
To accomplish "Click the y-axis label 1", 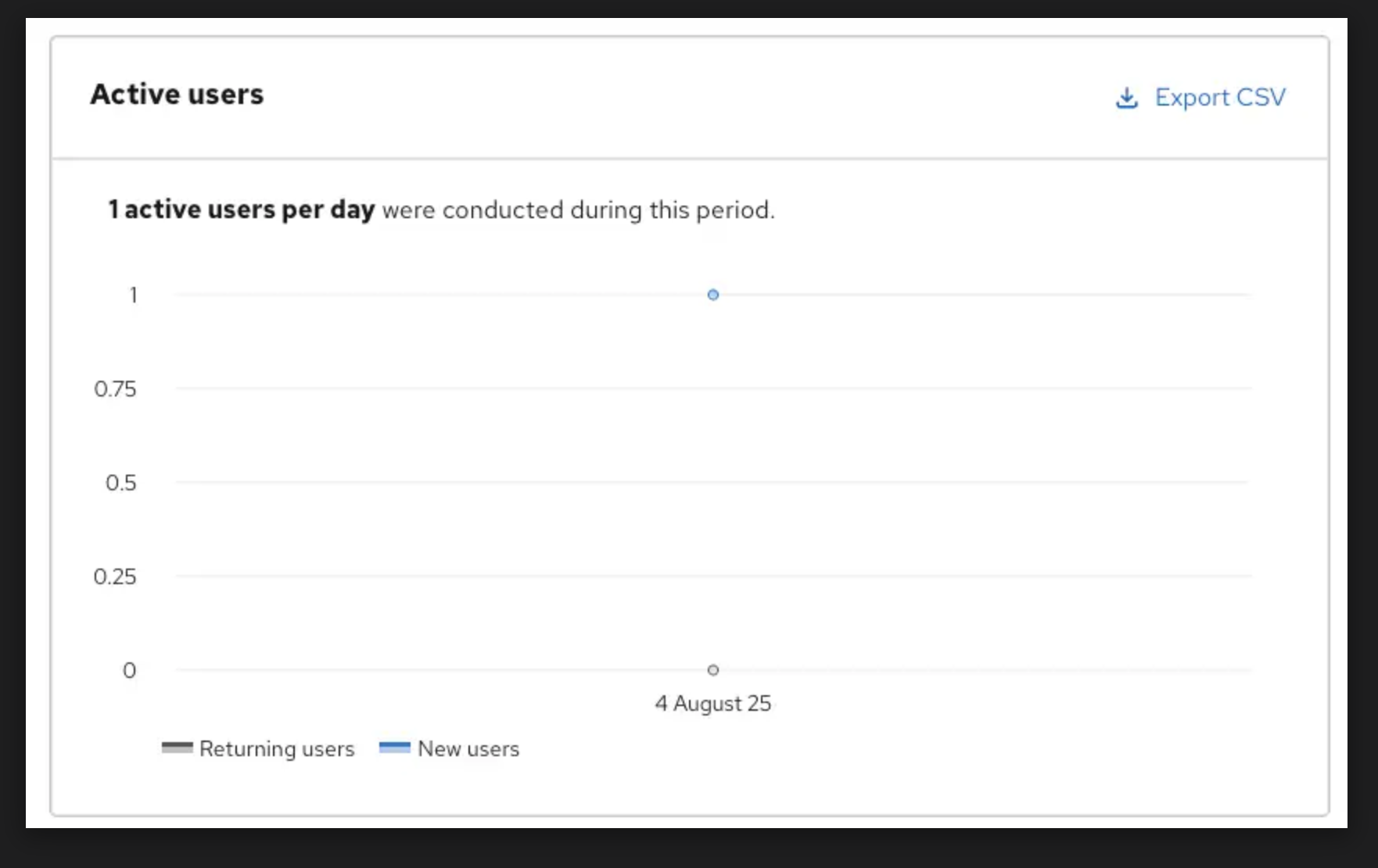I will [x=133, y=295].
